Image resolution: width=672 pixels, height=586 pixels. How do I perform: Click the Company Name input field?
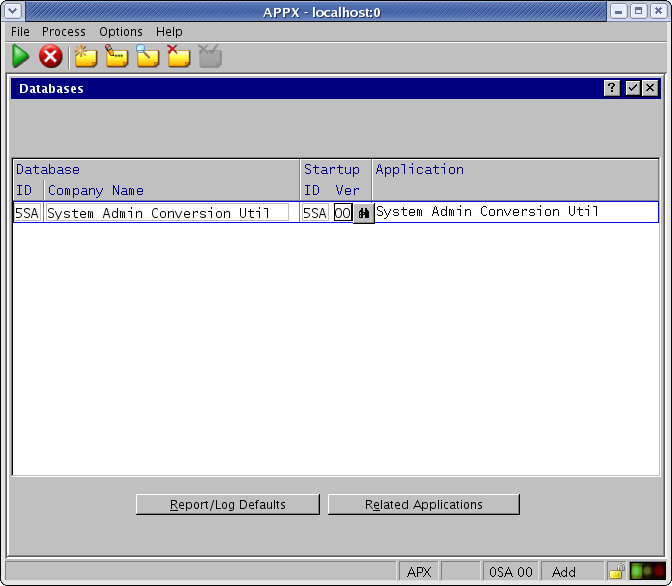point(167,213)
